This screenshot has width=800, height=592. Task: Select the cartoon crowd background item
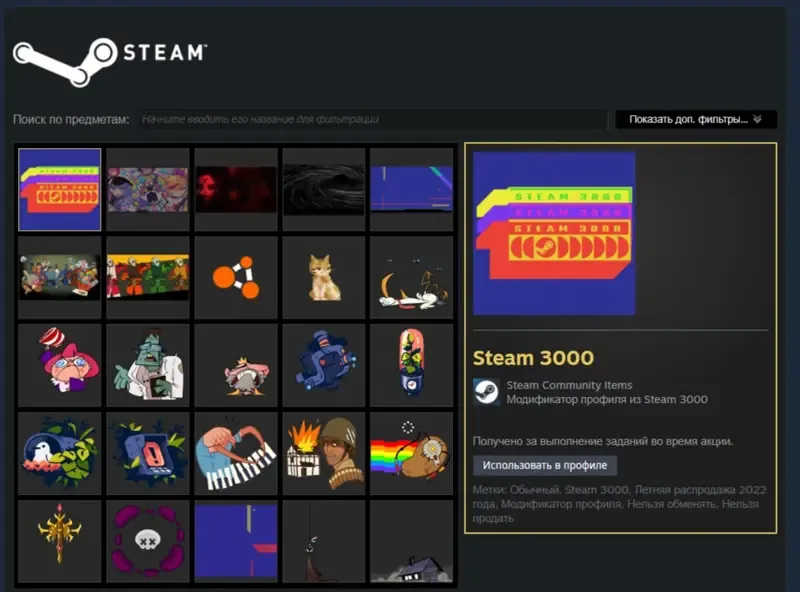(60, 277)
